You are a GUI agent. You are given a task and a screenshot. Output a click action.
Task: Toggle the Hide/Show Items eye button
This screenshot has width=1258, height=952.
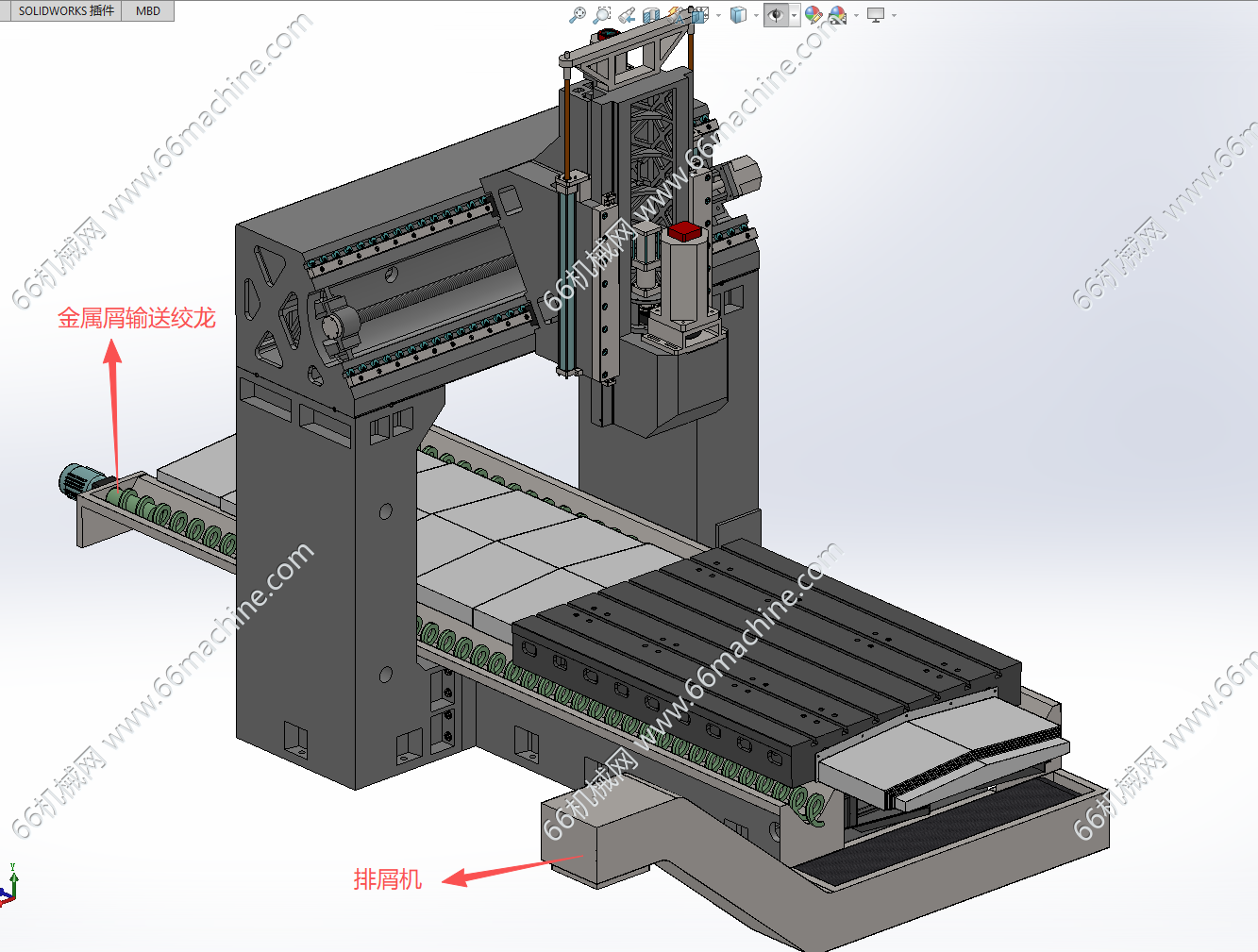(777, 15)
